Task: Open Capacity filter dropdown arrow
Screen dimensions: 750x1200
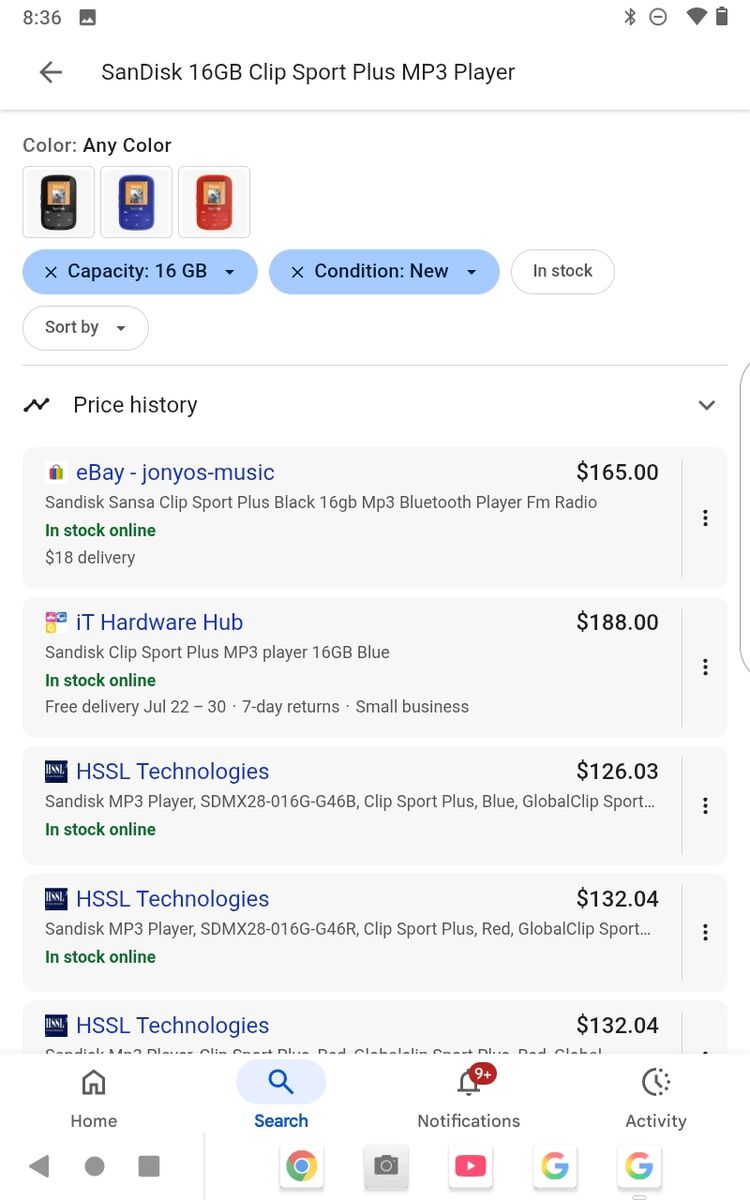Action: coord(230,272)
